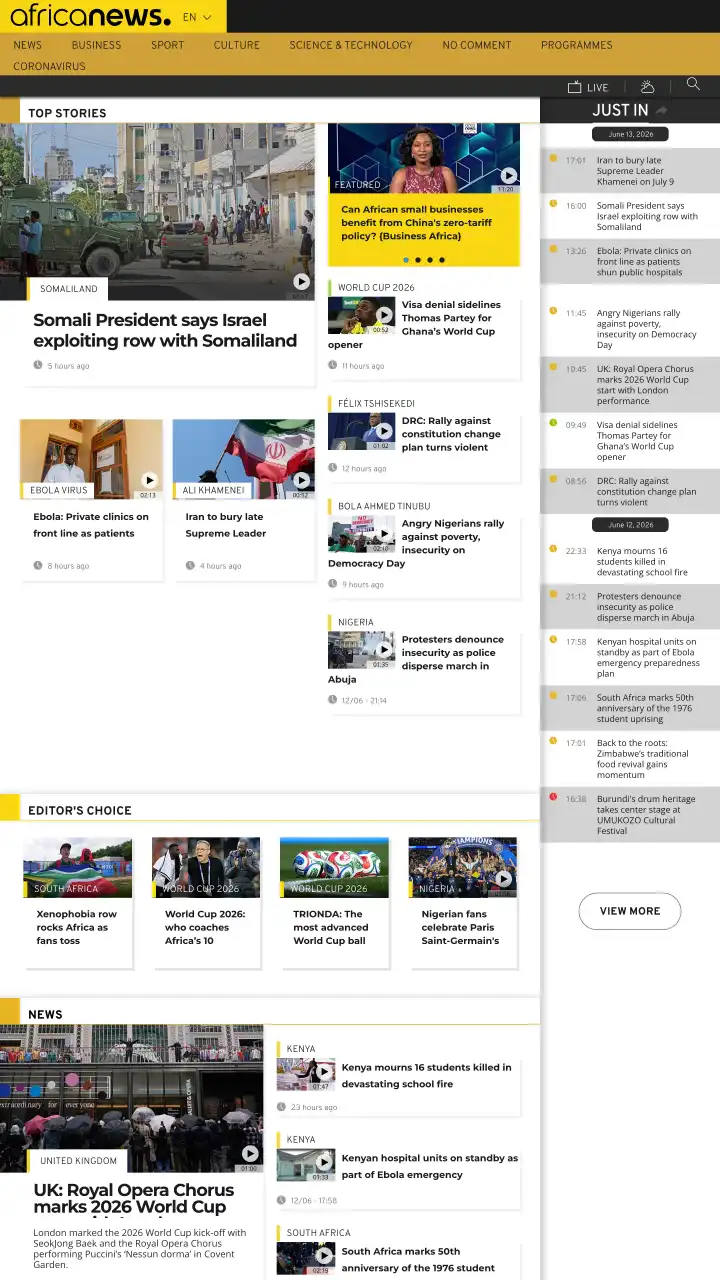Open the NEWS menu item
The width and height of the screenshot is (720, 1280).
27,45
